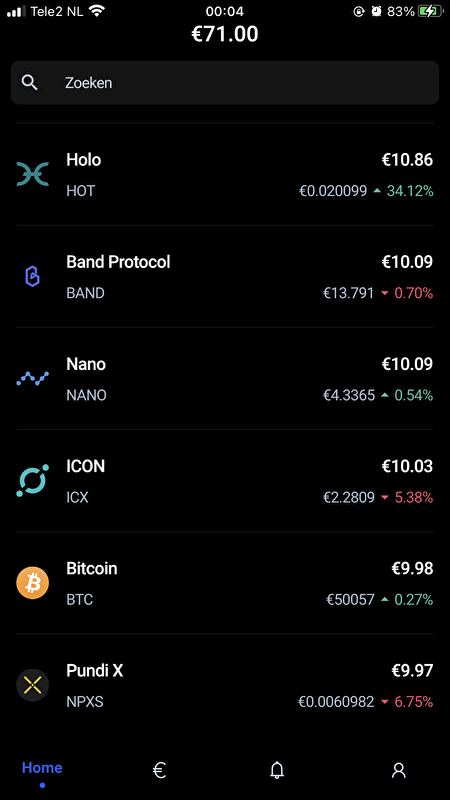Open the Holo coin logo
Image resolution: width=450 pixels, height=800 pixels.
coord(33,174)
